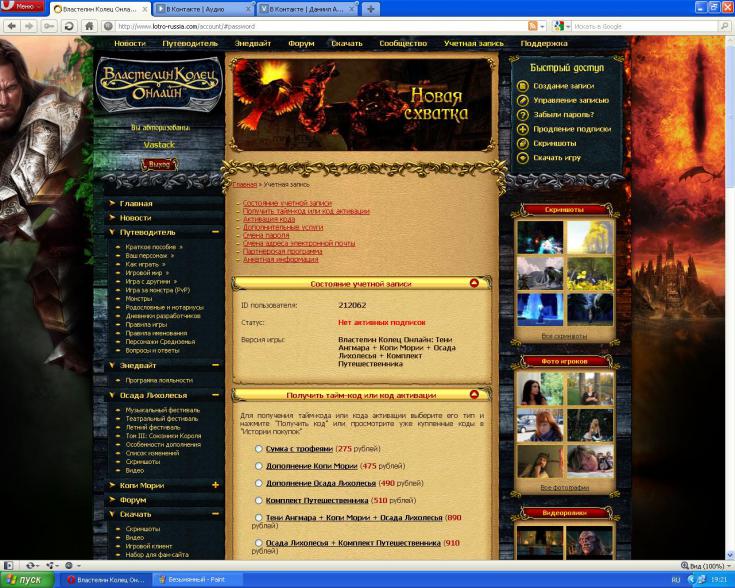Click the Google search input field
This screenshot has width=735, height=588.
(645, 27)
